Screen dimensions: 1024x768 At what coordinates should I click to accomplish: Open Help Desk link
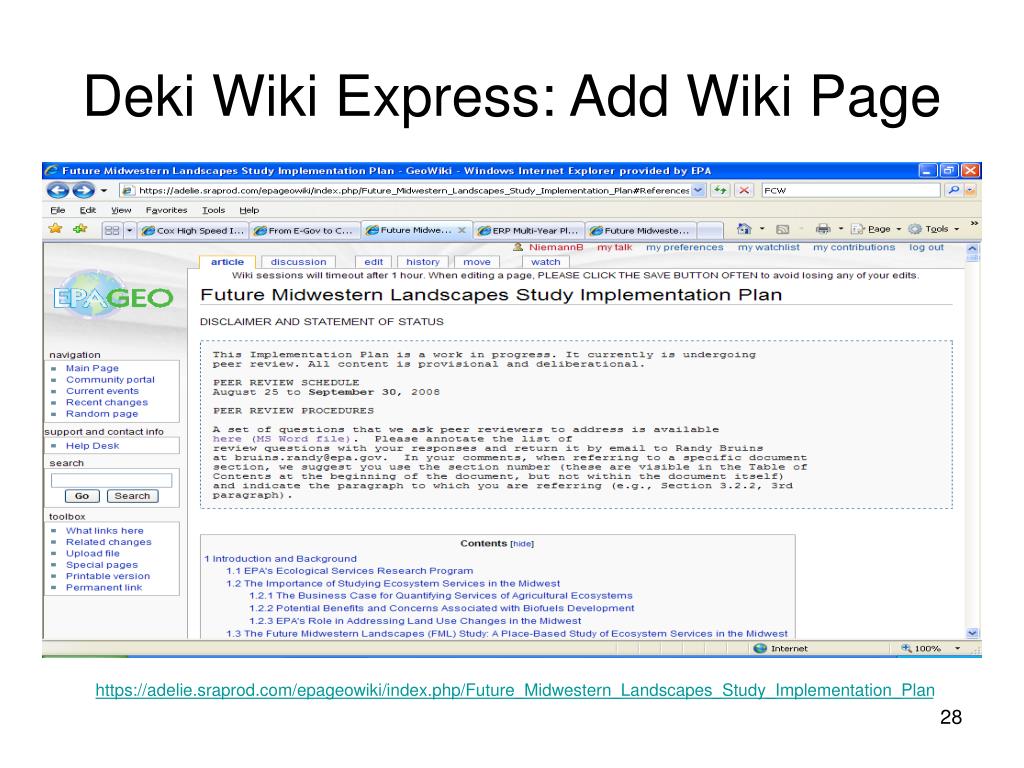click(x=92, y=446)
